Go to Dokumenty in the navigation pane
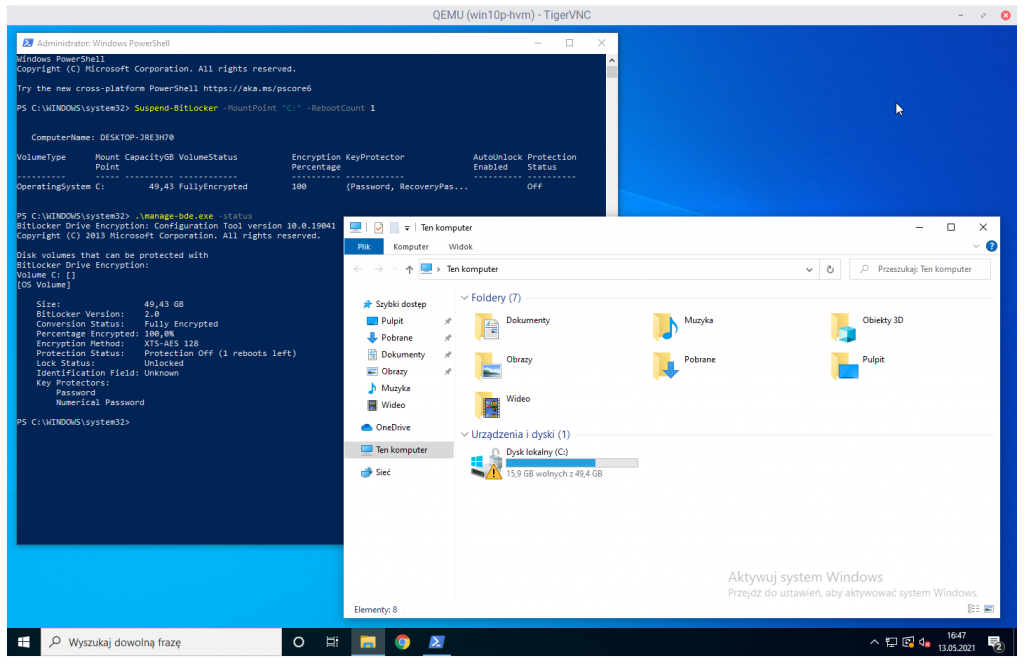1024x663 pixels. (x=402, y=355)
